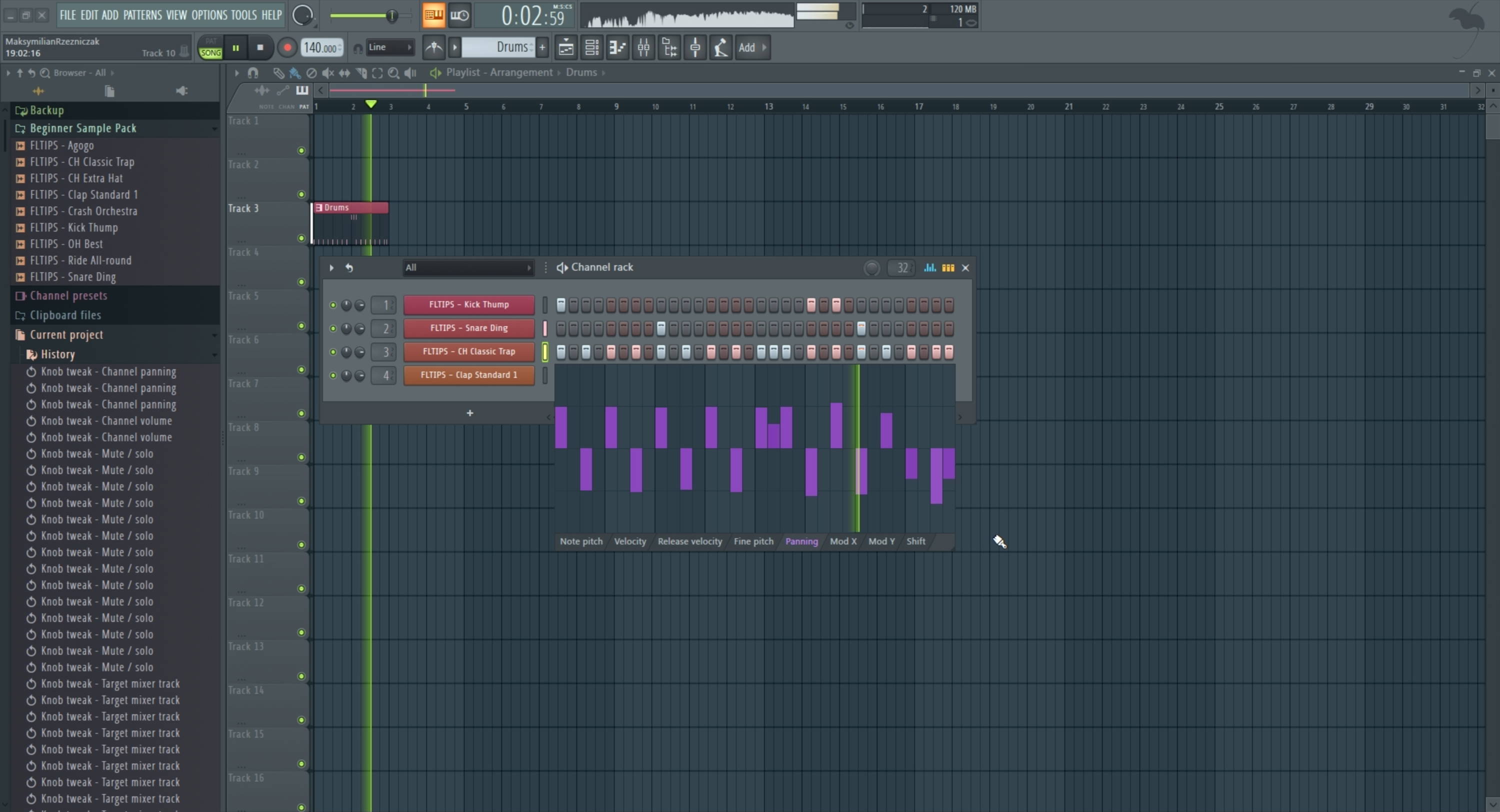Viewport: 1500px width, 812px height.
Task: Select the Delete tool in Playlist
Action: 311,73
